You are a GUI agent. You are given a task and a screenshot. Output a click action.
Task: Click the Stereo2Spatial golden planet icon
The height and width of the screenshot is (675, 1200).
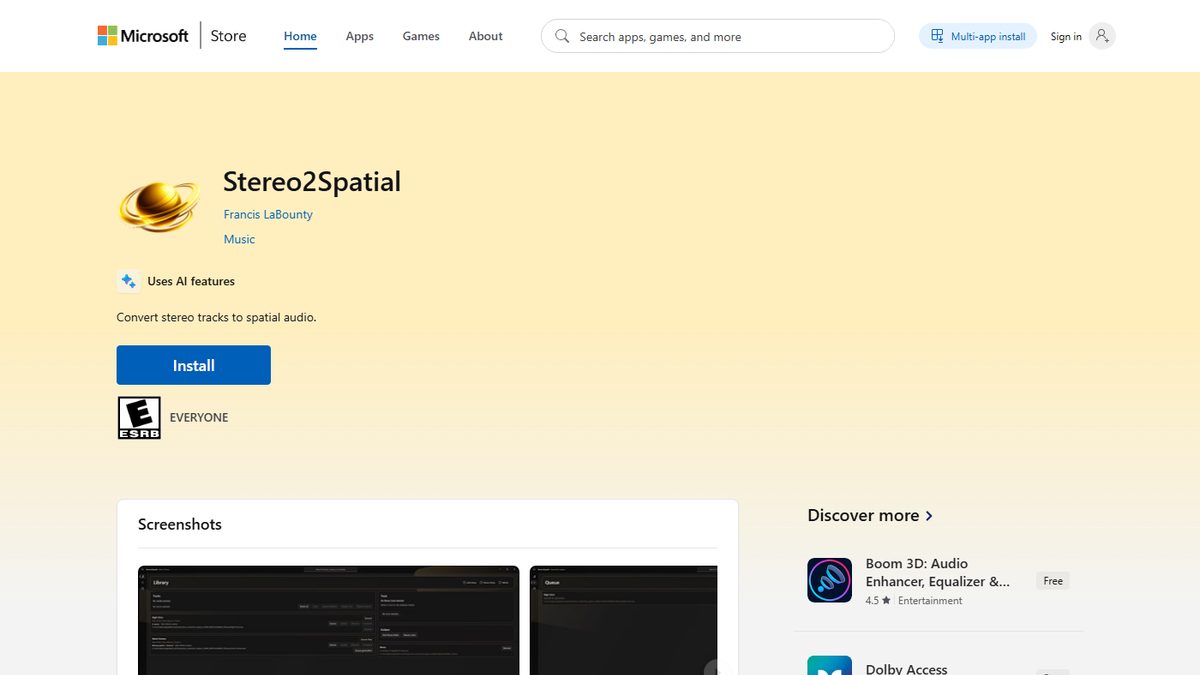coord(161,206)
